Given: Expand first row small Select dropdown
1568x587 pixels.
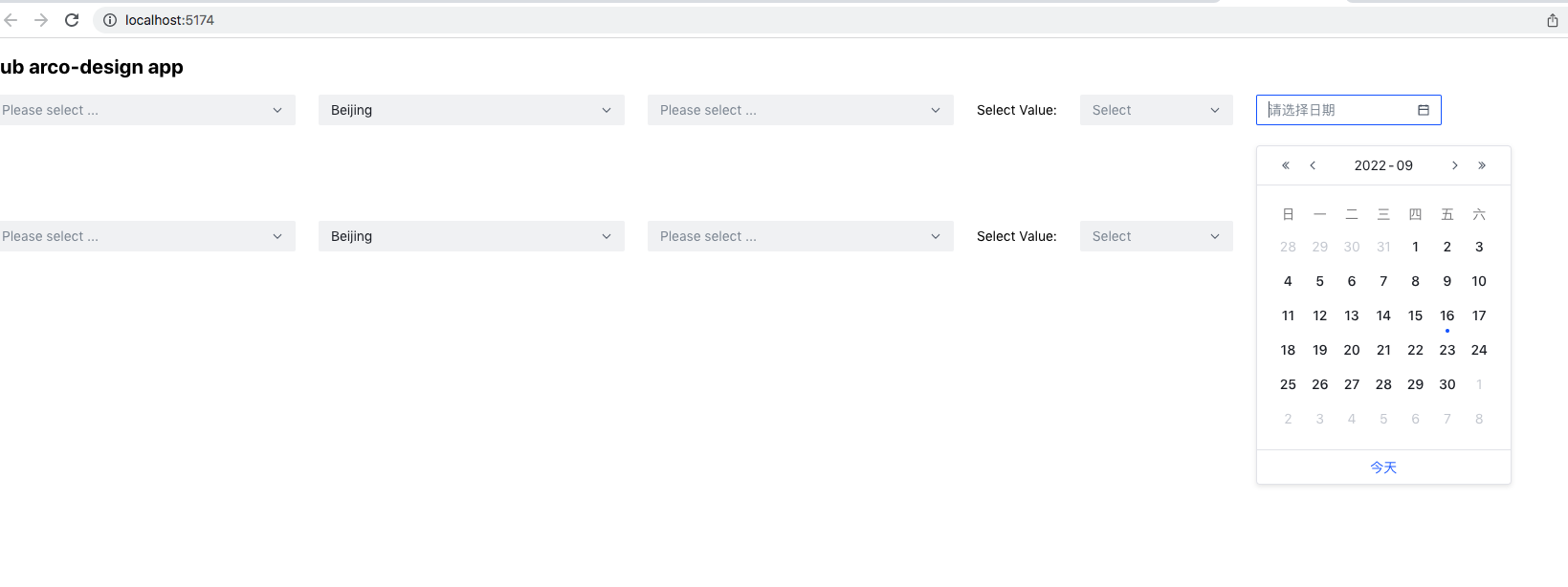Looking at the screenshot, I should [x=1157, y=110].
